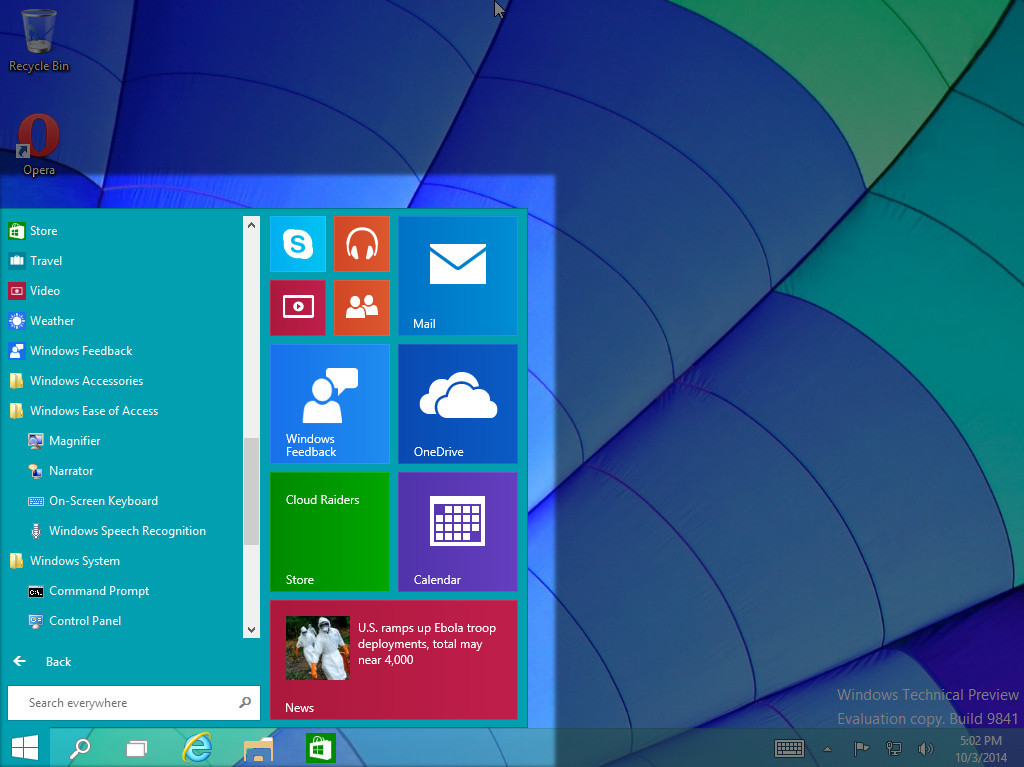Open the Windows Feedback tile
The image size is (1024, 767).
coord(330,404)
